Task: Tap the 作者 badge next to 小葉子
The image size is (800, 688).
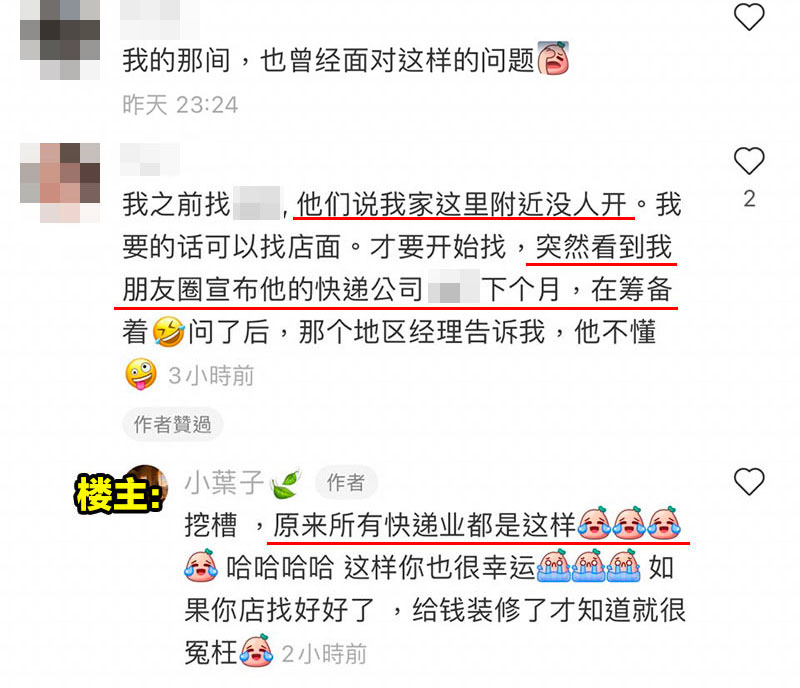Action: [346, 482]
